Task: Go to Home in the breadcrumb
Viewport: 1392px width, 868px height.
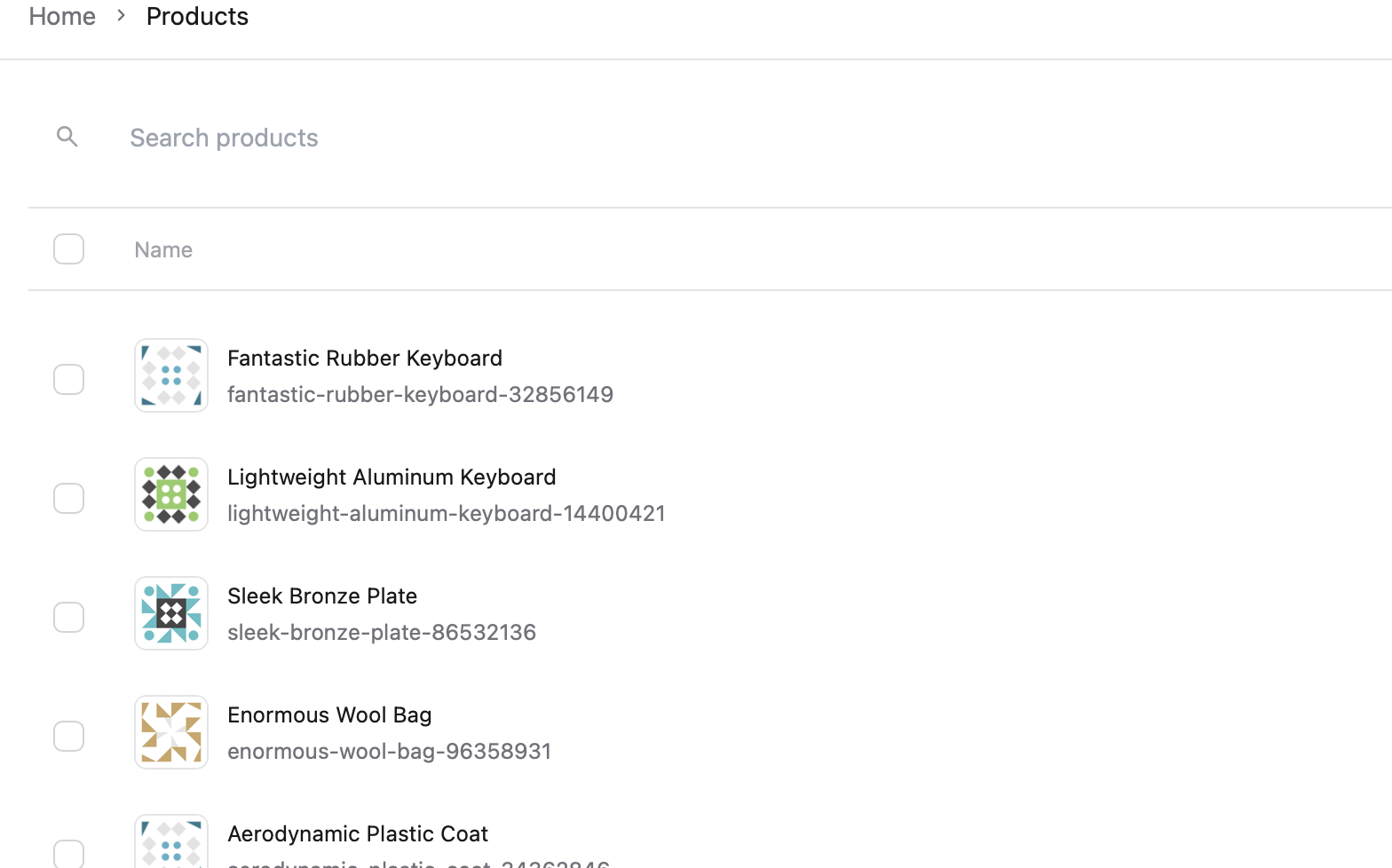Action: (x=62, y=16)
